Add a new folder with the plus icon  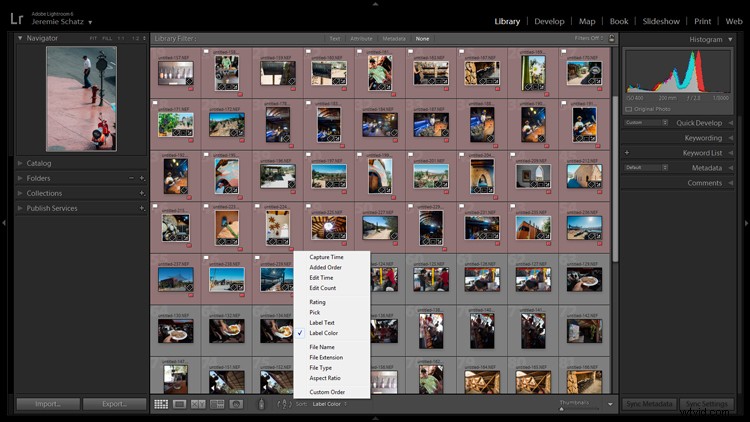pos(142,178)
